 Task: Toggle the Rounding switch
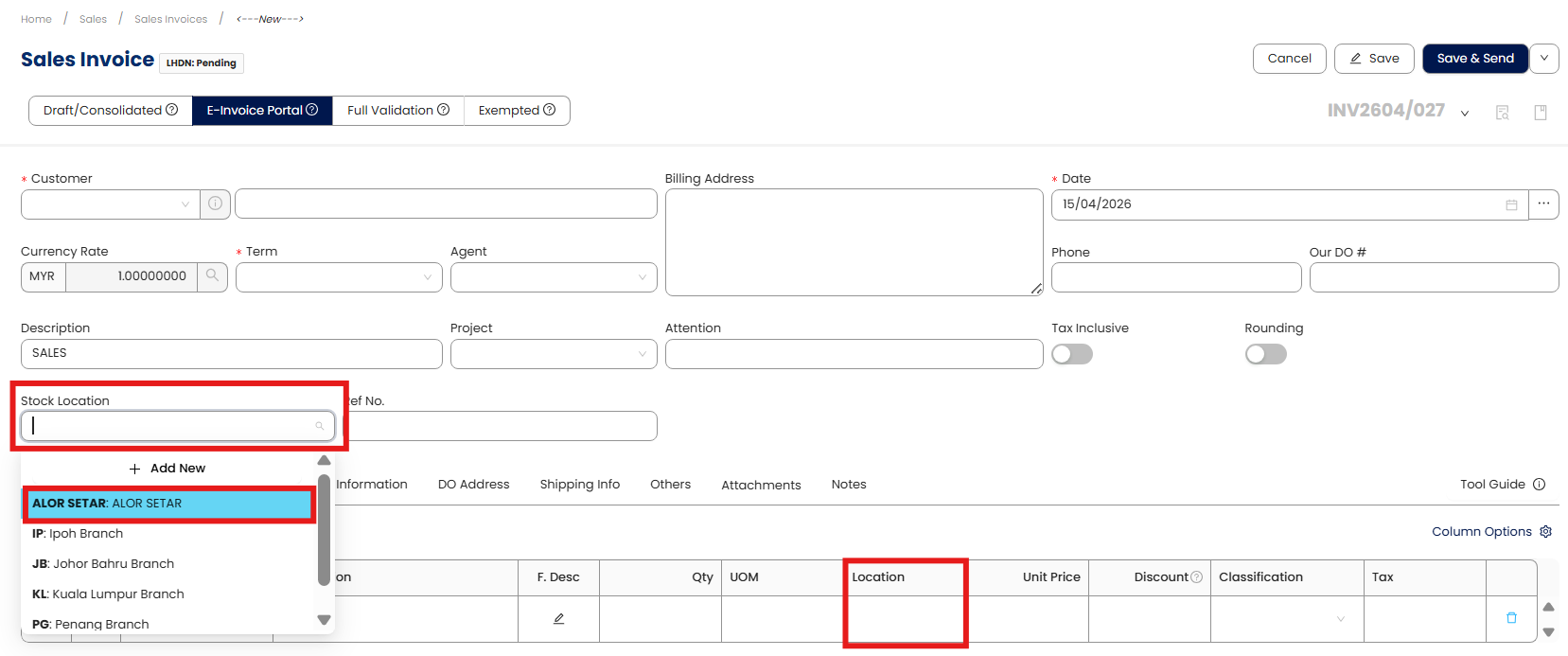[1265, 354]
